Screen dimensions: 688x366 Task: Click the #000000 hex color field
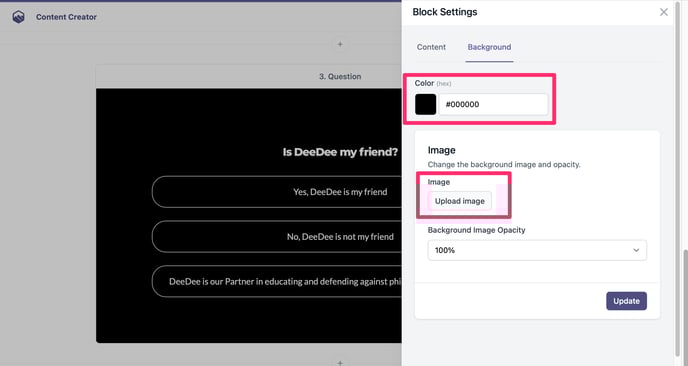tap(493, 104)
